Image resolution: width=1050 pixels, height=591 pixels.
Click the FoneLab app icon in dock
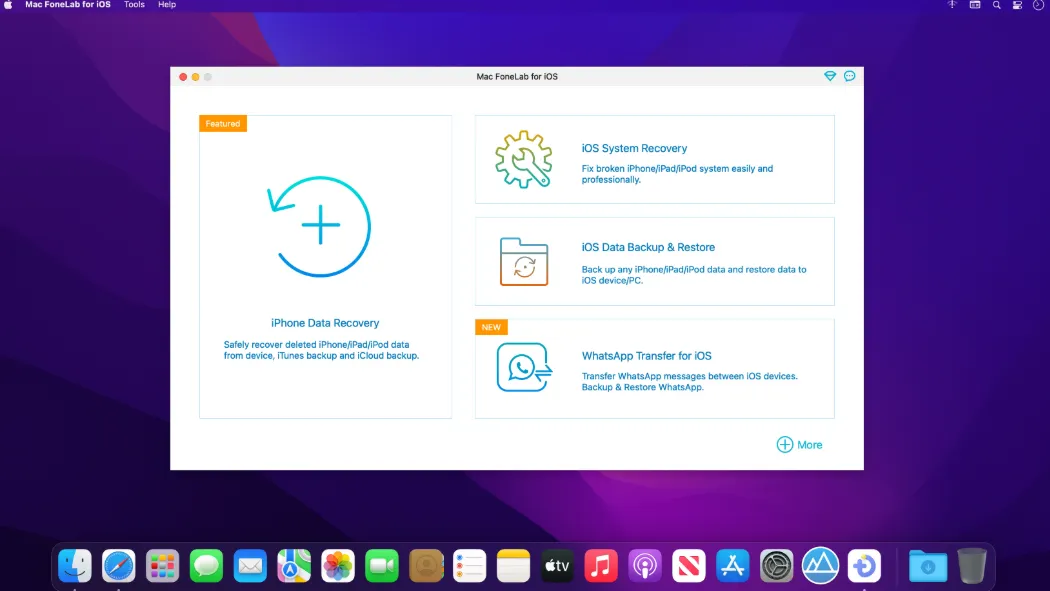(864, 566)
